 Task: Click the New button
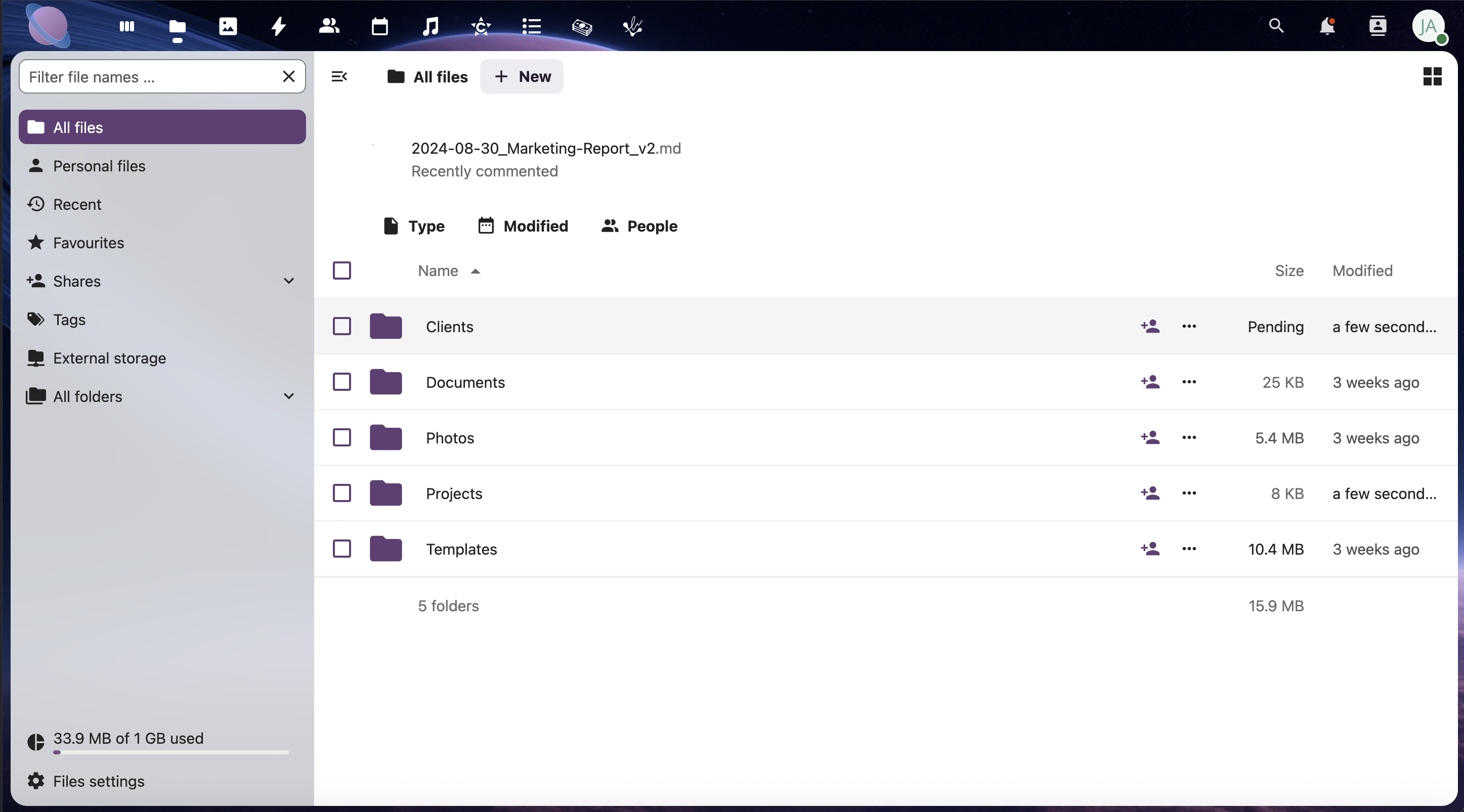tap(522, 77)
